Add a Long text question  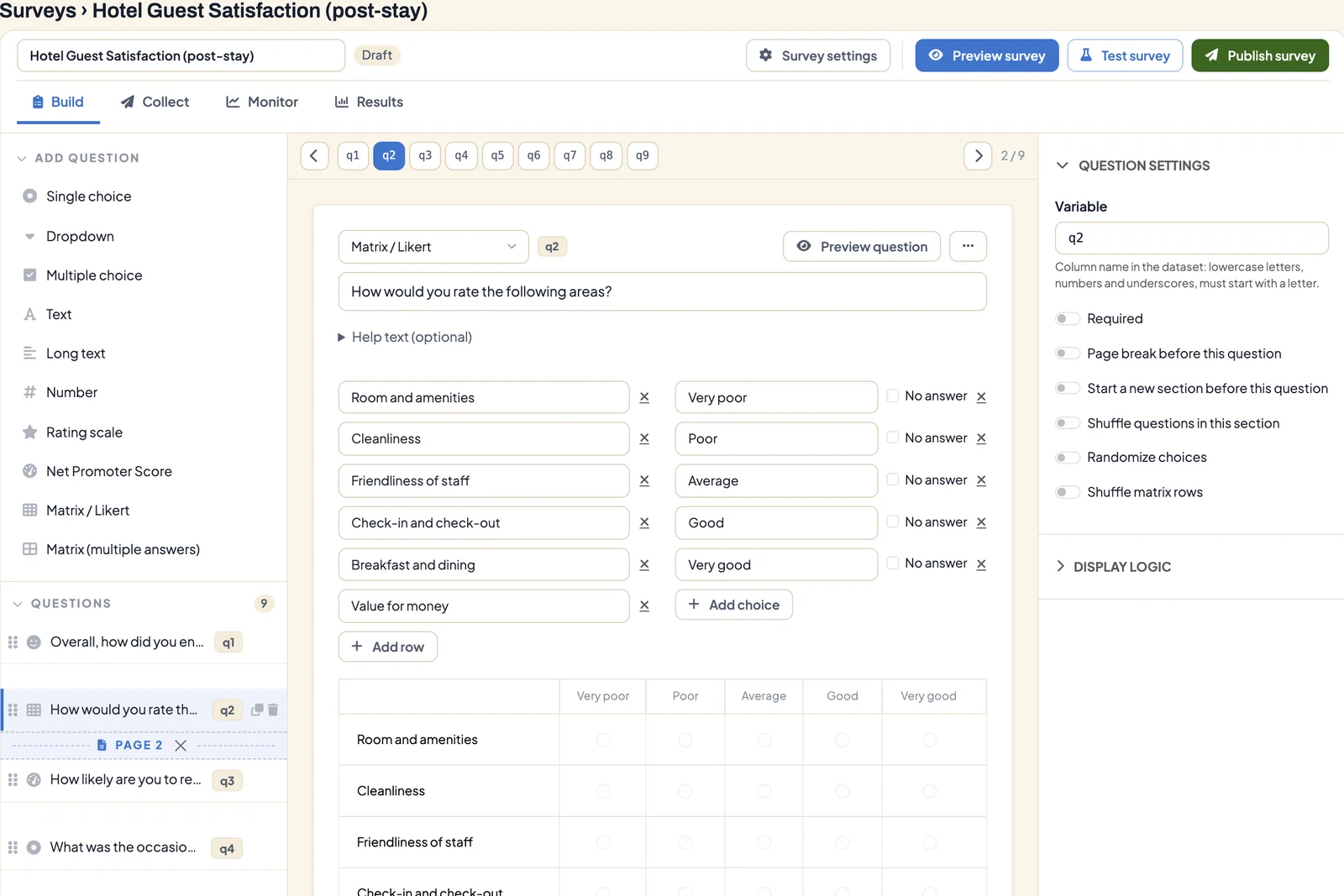(x=76, y=354)
